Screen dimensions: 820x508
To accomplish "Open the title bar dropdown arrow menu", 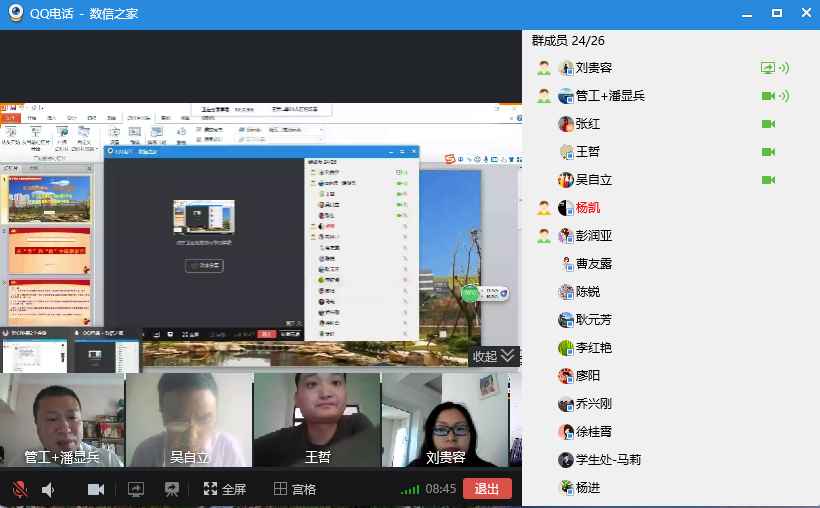I will 746,15.
